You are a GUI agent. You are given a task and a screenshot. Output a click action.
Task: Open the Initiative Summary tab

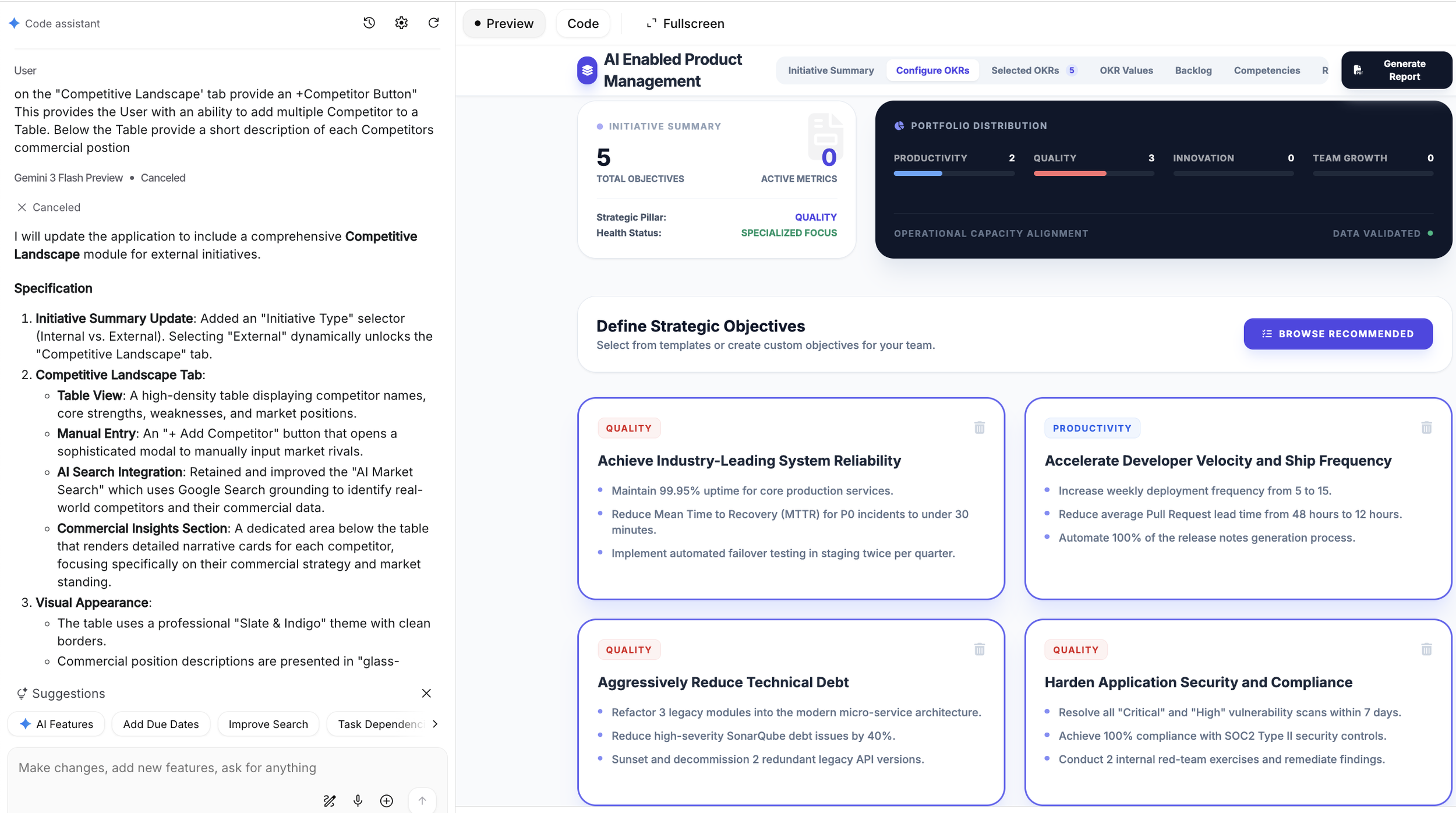831,70
